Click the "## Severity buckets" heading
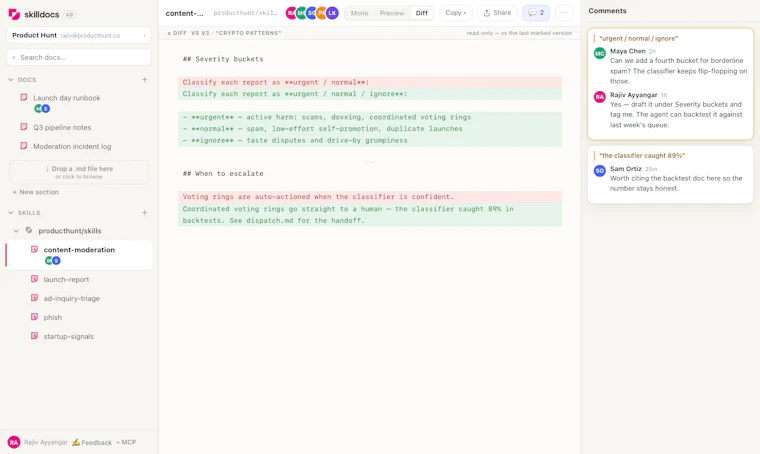 click(223, 59)
